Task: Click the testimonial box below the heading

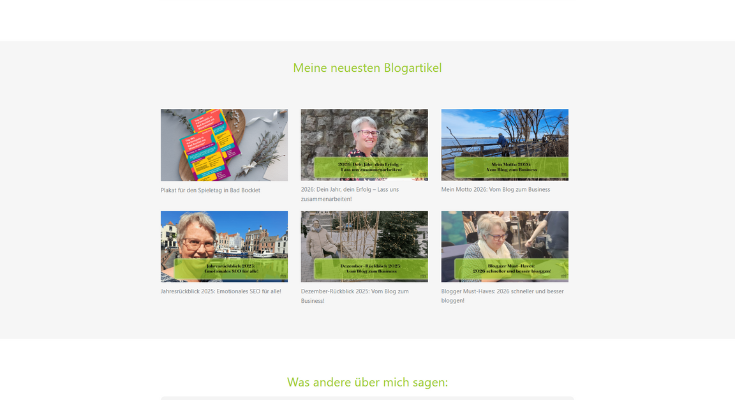Action: [x=367, y=397]
